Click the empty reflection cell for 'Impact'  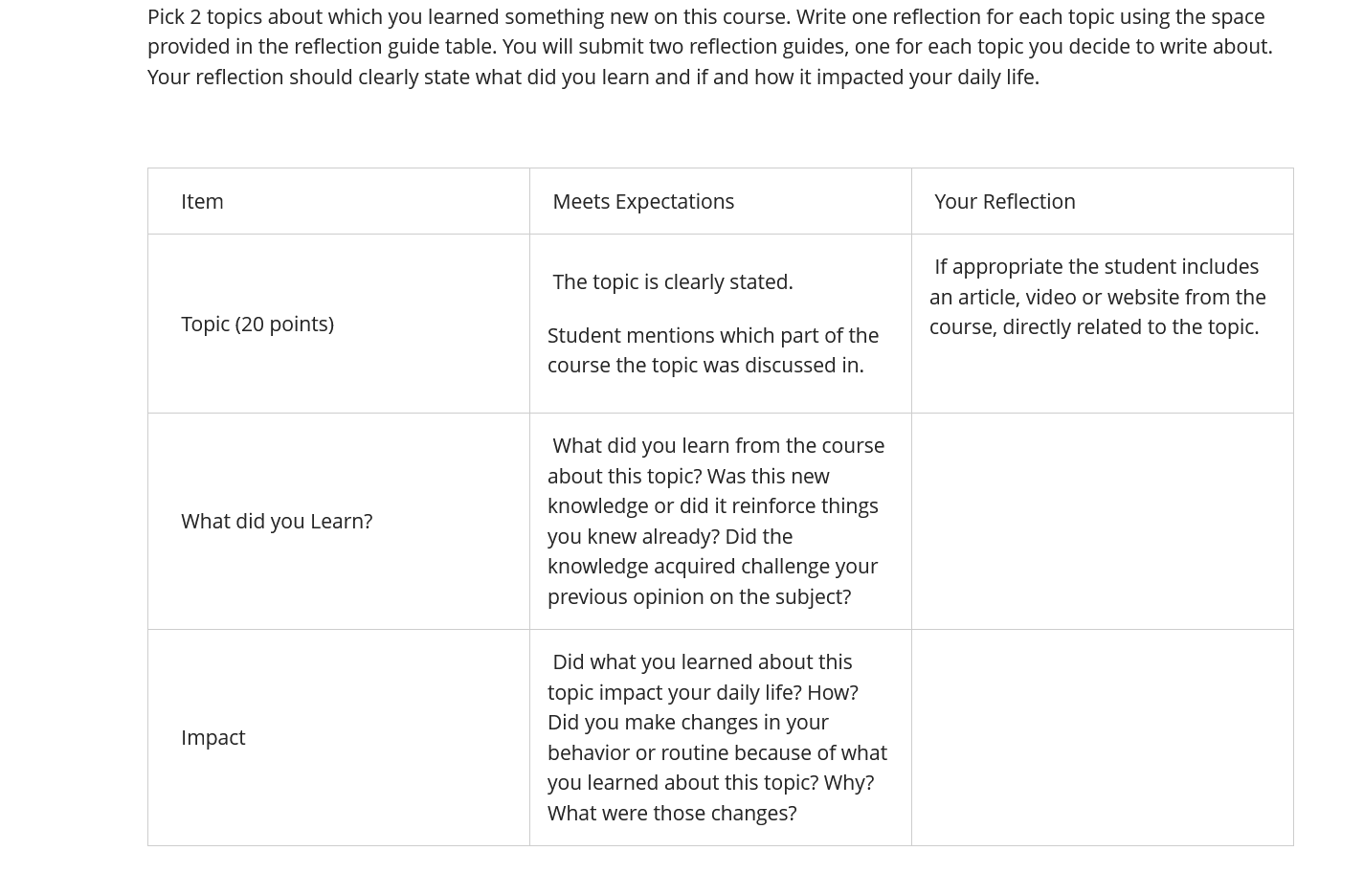[x=1102, y=737]
